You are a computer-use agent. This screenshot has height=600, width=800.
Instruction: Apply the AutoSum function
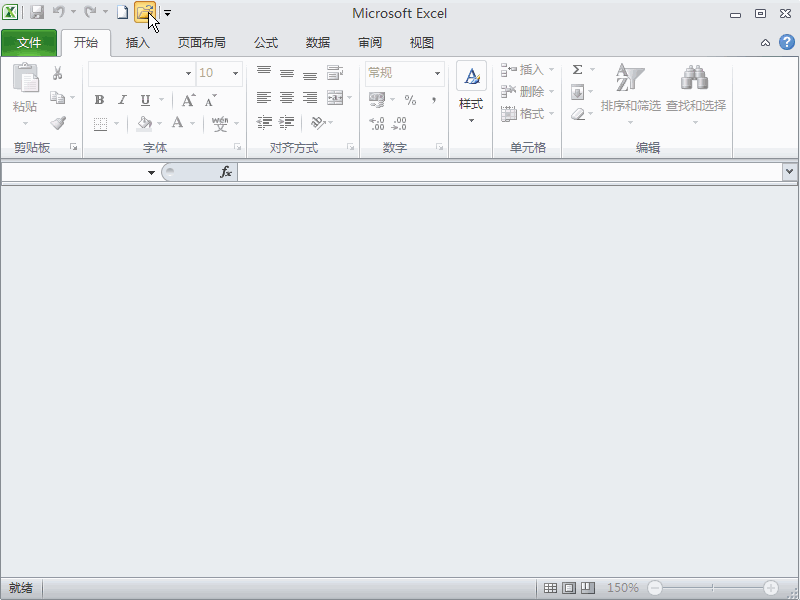point(578,70)
